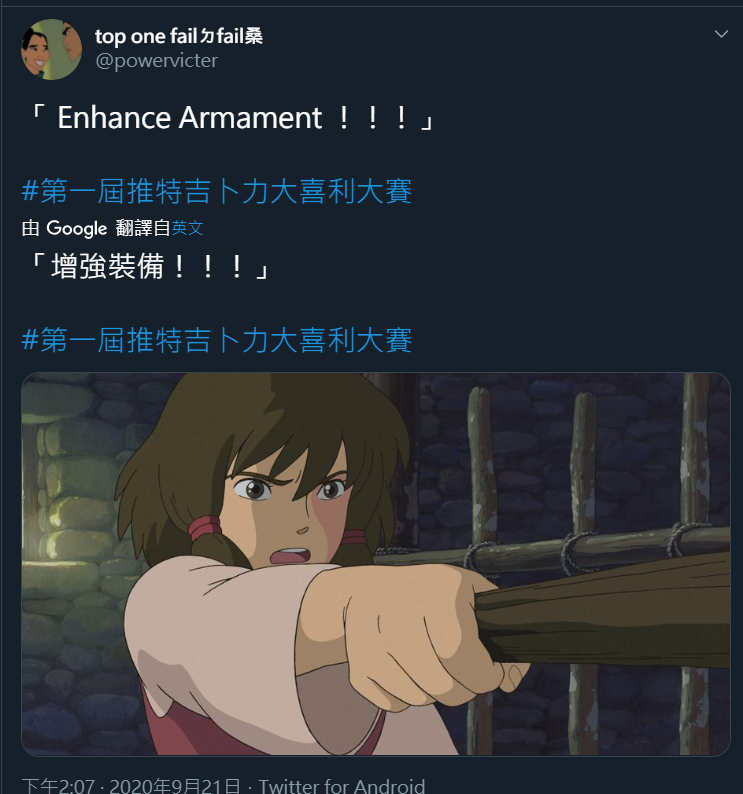Select the translated 增強裝備 text
Image resolution: width=743 pixels, height=794 pixels.
[149, 266]
